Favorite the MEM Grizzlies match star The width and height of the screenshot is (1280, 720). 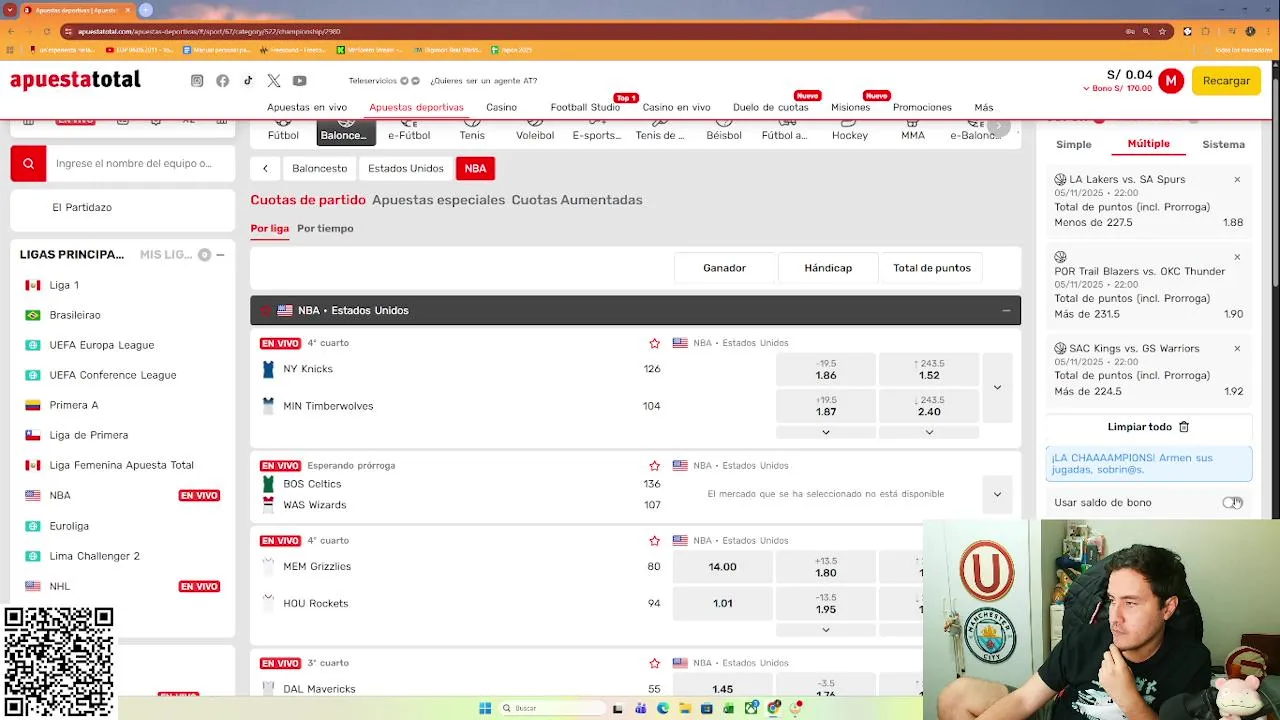(x=654, y=541)
